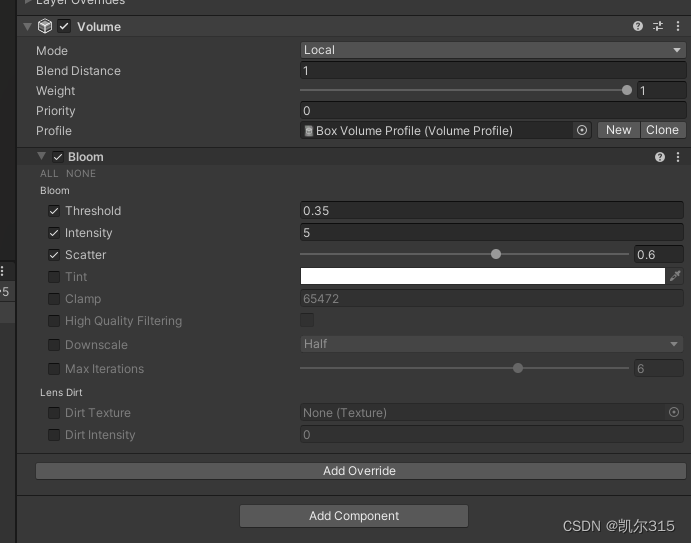Screen dimensions: 691x543
Task: Click Priority input field
Action: point(493,111)
